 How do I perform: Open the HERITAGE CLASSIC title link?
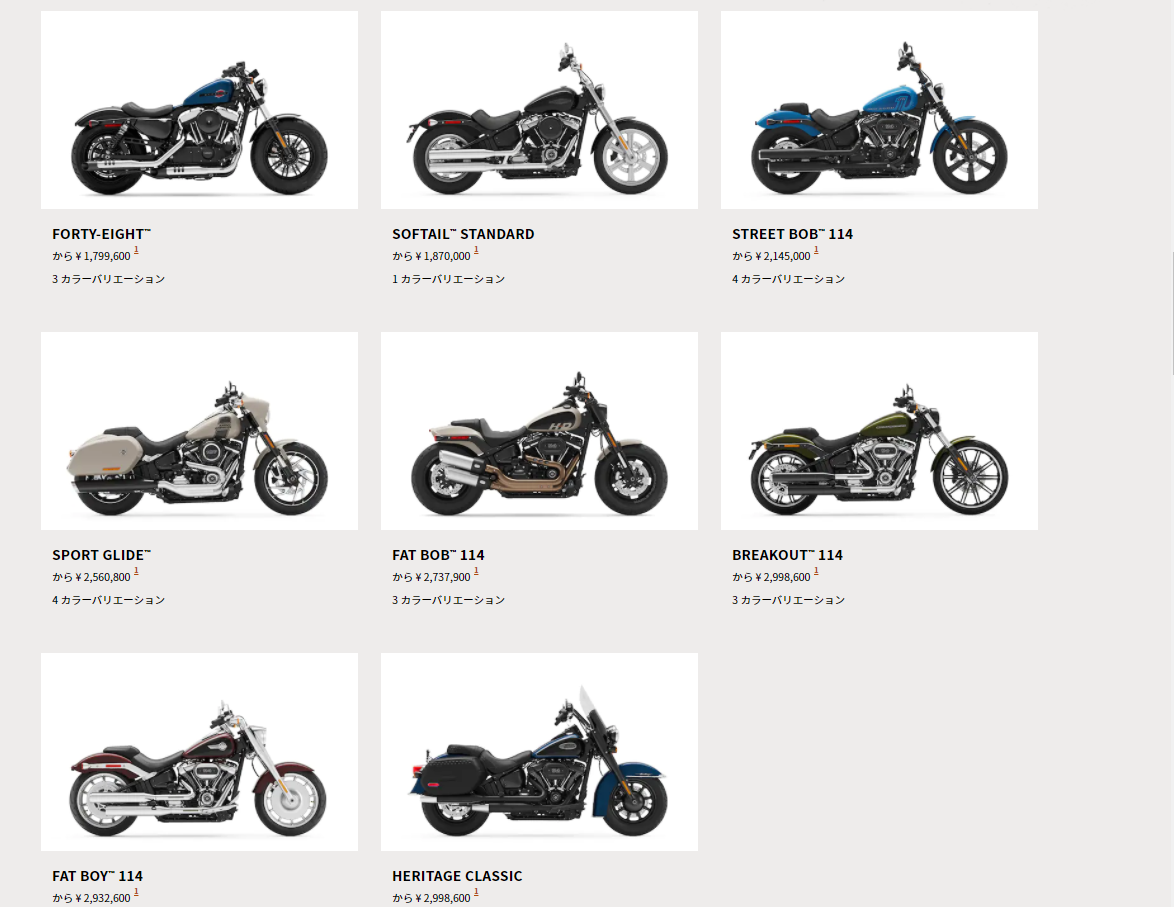coord(457,876)
